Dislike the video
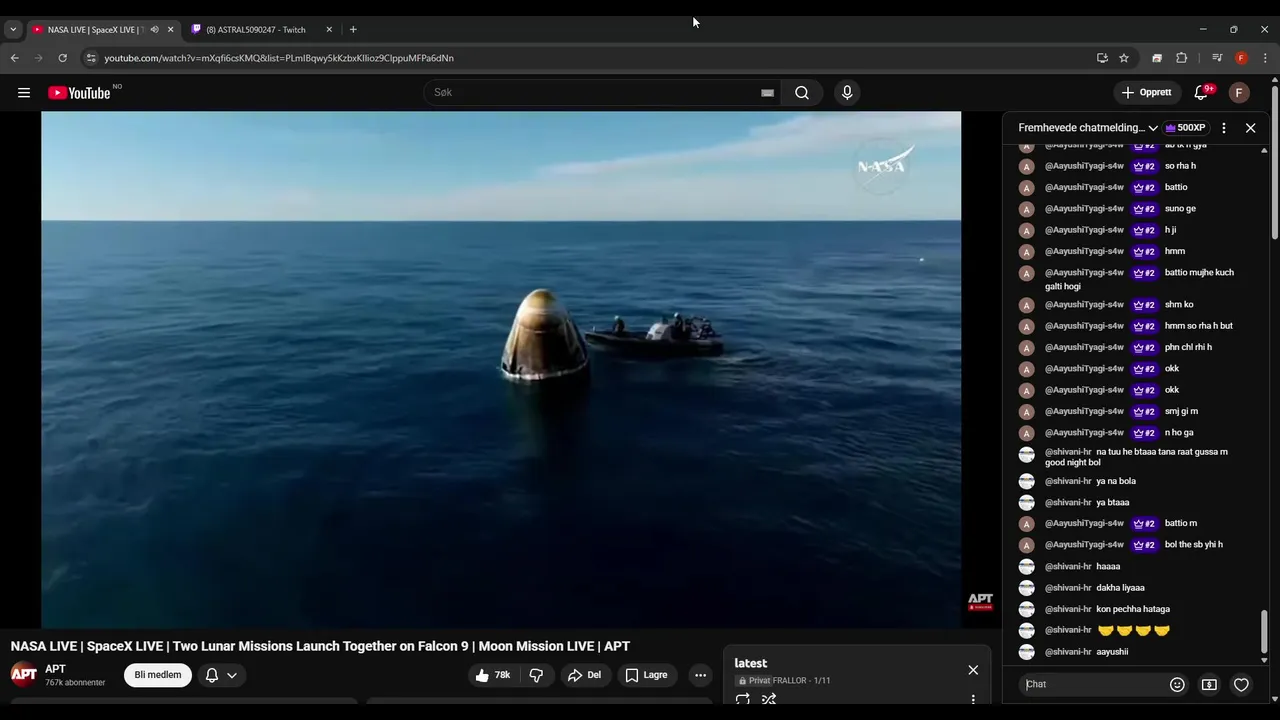 tap(536, 675)
